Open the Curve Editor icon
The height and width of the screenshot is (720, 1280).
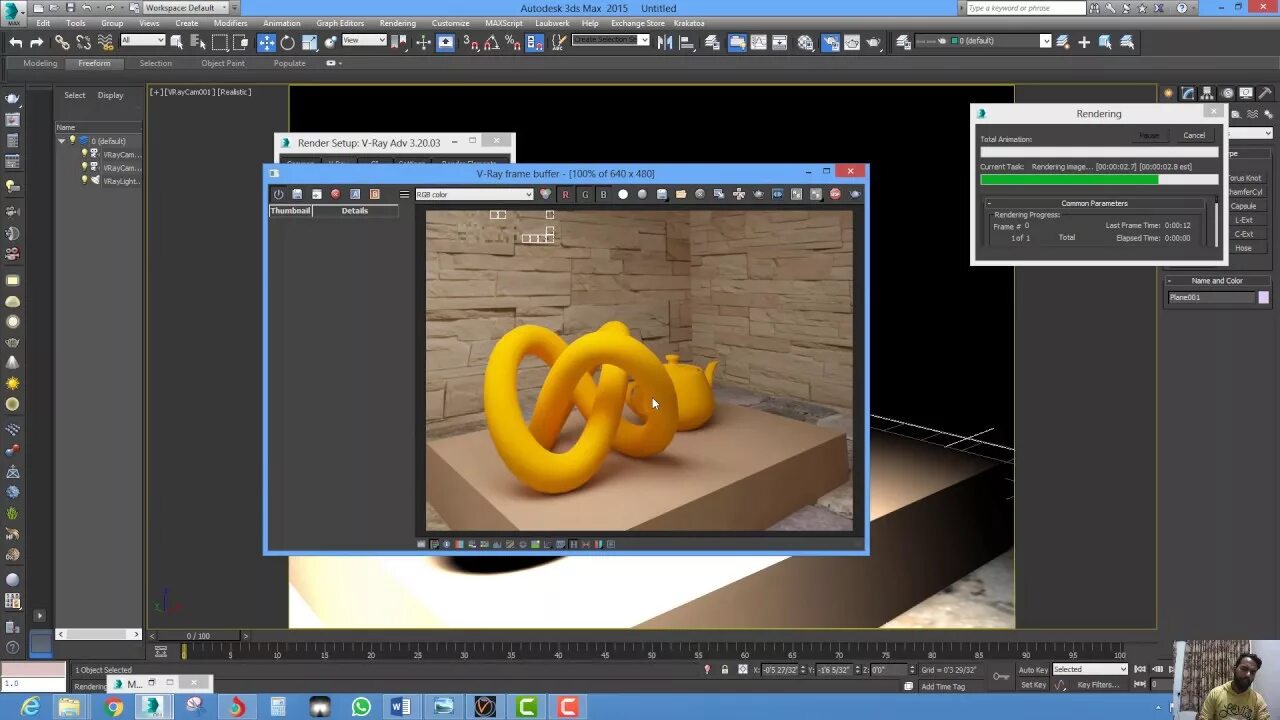click(x=758, y=42)
